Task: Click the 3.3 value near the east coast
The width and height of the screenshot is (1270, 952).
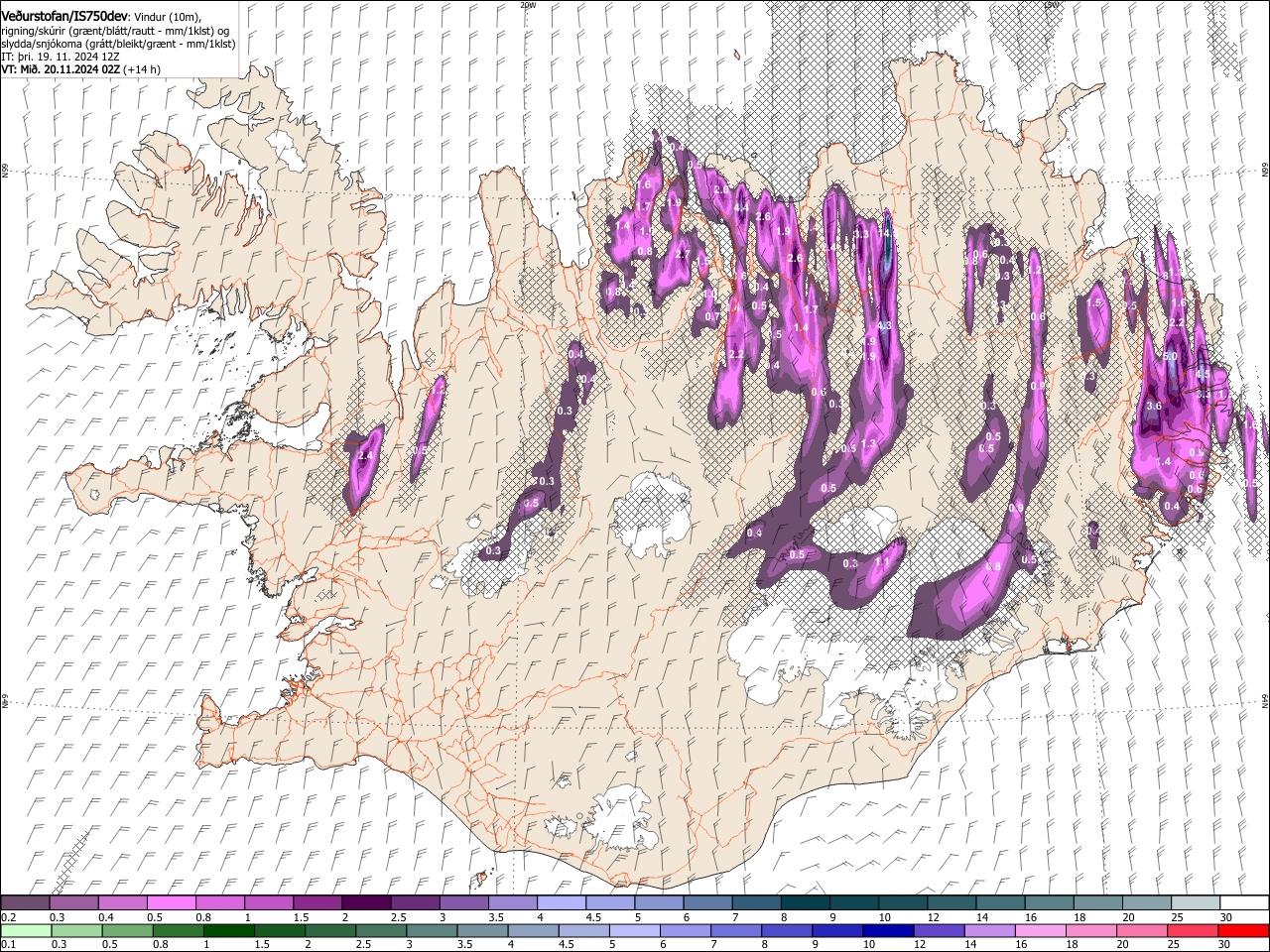Action: pos(1204,394)
